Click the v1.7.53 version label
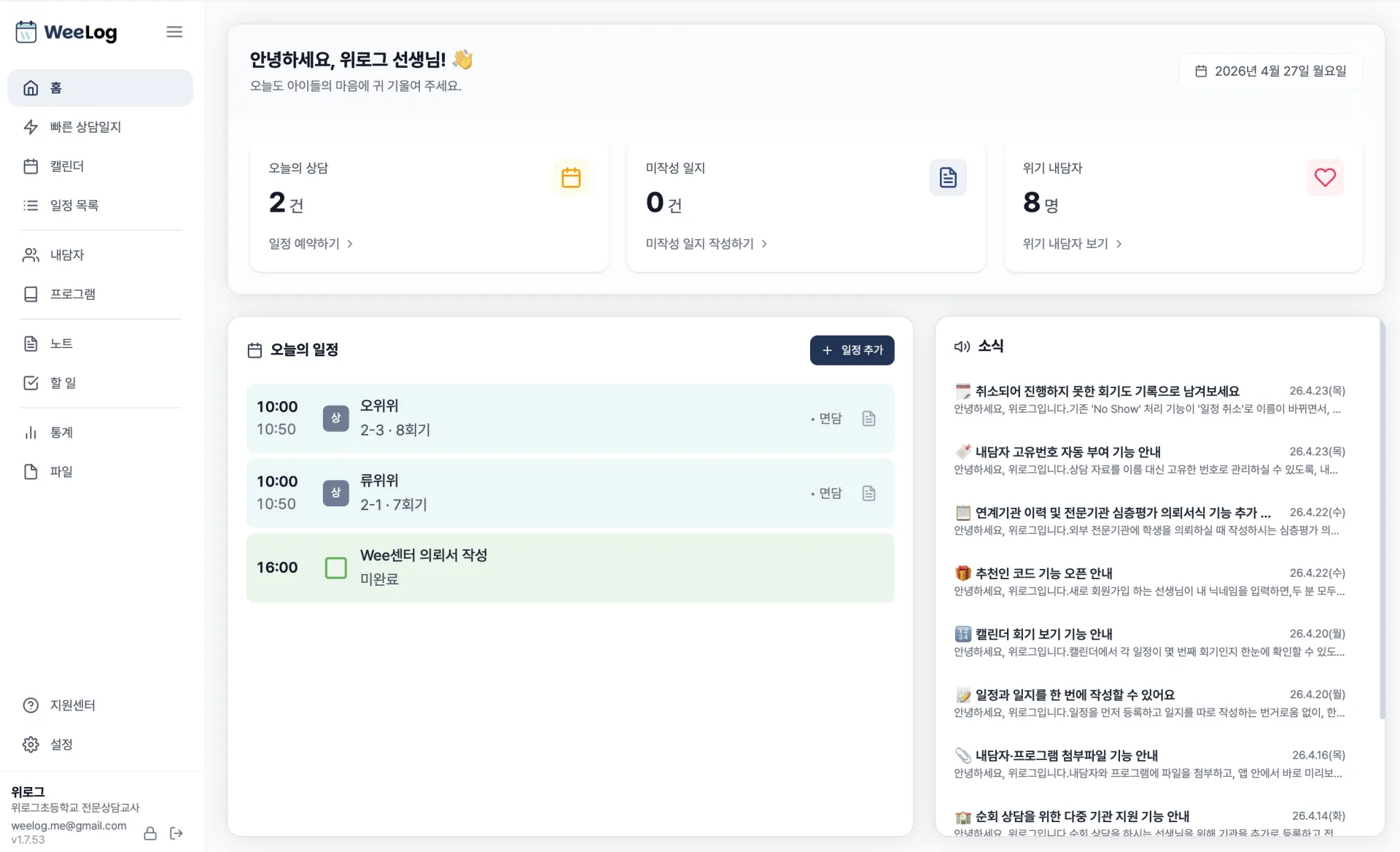 [28, 840]
